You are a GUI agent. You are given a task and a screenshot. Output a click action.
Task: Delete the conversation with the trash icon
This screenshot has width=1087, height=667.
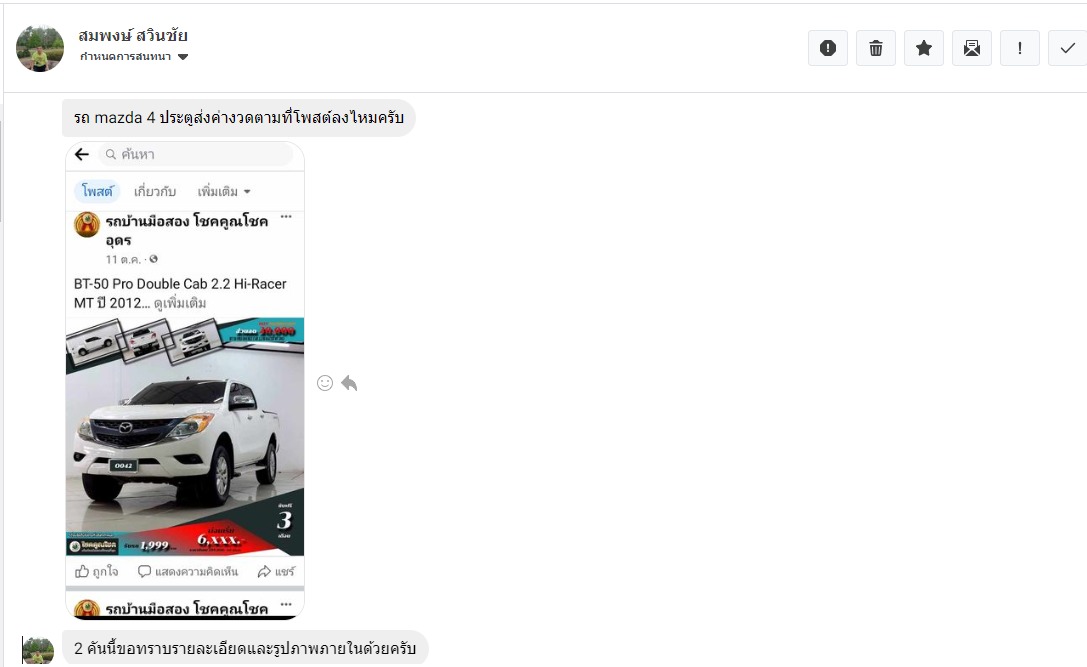[876, 48]
